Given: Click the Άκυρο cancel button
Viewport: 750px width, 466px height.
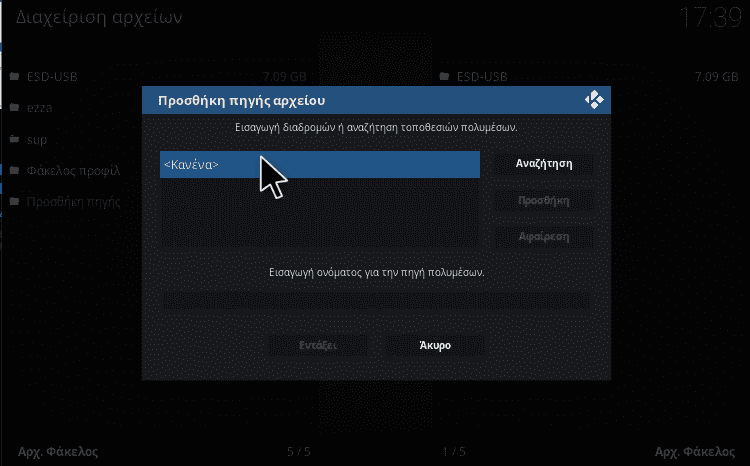Looking at the screenshot, I should click(435, 345).
